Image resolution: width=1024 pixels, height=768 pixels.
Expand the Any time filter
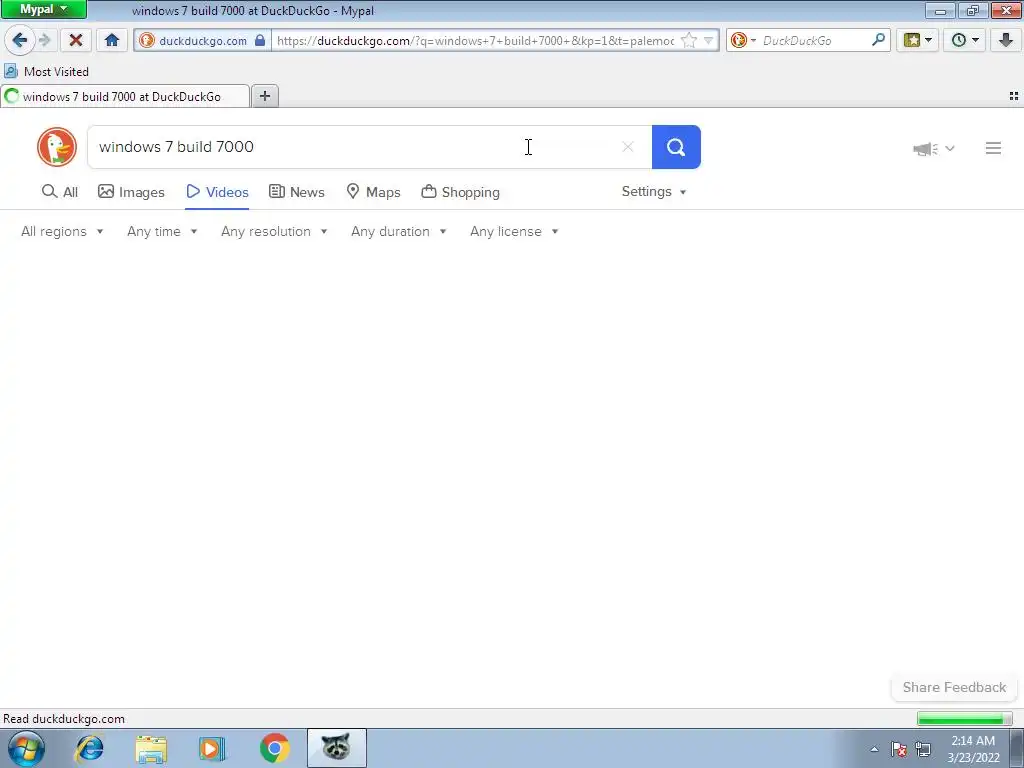162,231
